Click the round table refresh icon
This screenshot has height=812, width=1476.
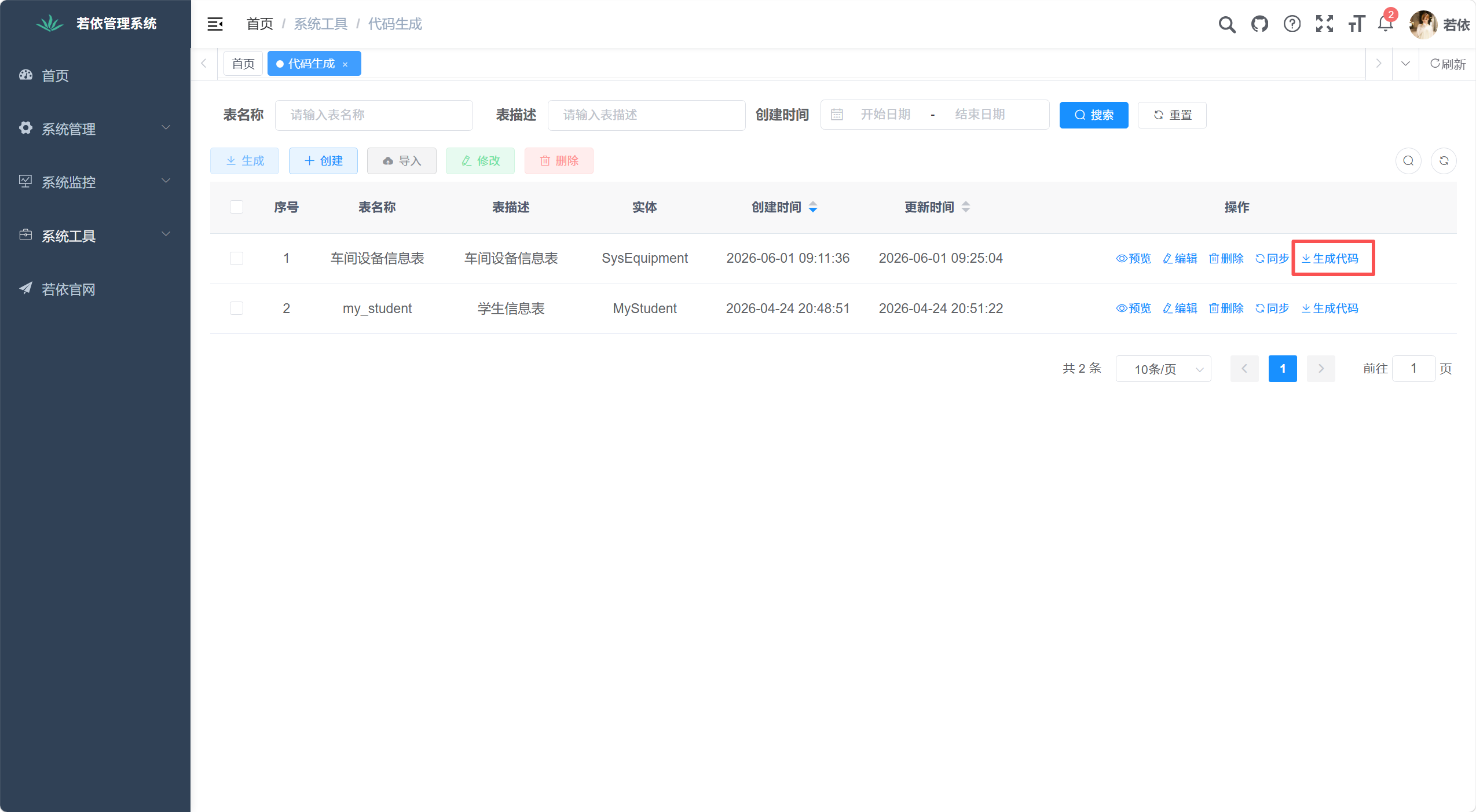1444,161
